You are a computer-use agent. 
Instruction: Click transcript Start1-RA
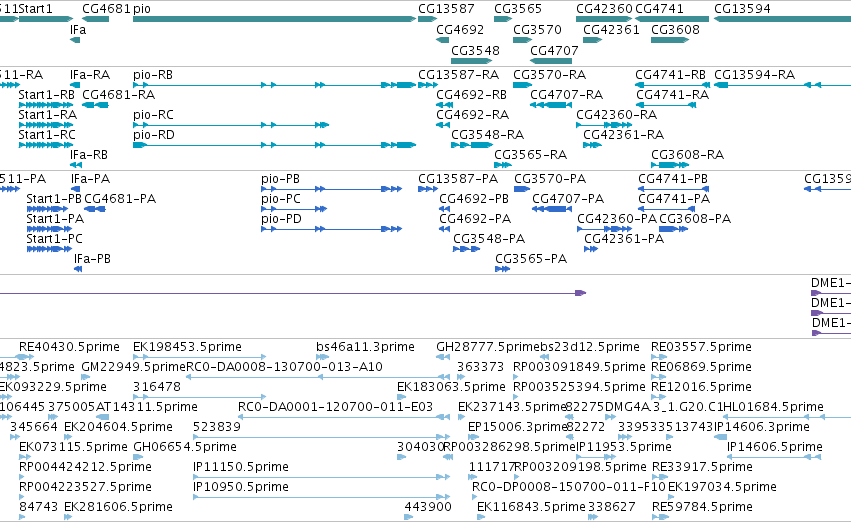46,125
